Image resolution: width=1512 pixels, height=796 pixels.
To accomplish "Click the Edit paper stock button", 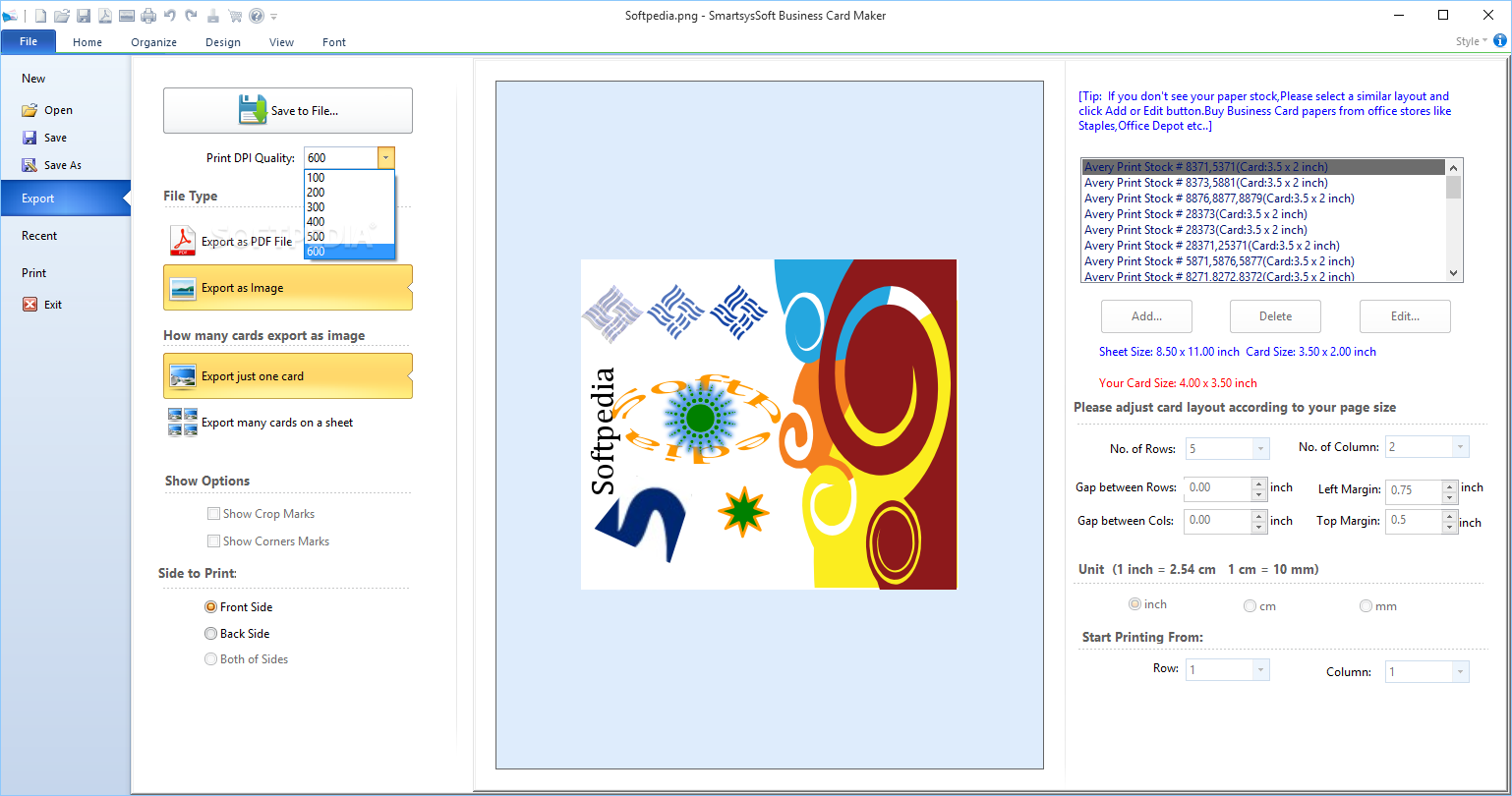I will tap(1405, 316).
